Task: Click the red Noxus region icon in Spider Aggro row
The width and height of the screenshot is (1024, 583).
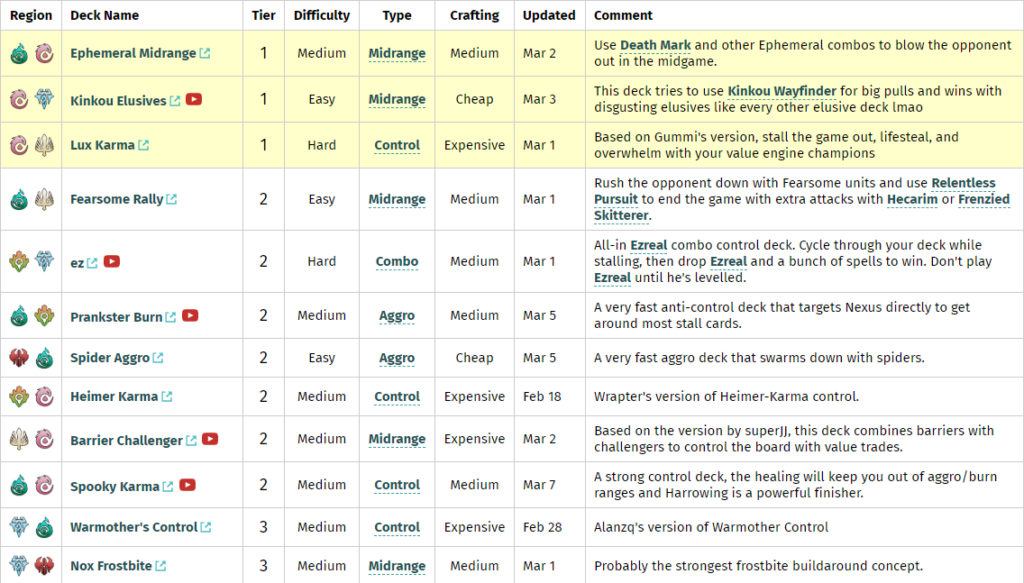Action: 19,358
